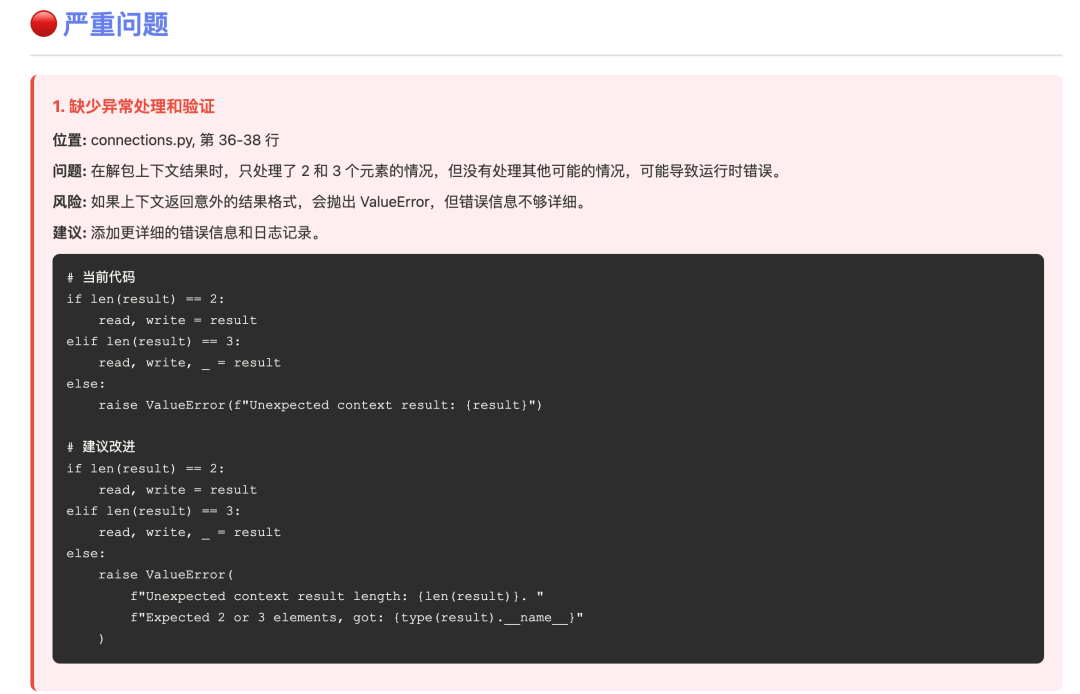Click the single-line raise ValueError statement
The width and height of the screenshot is (1080, 694).
(320, 405)
